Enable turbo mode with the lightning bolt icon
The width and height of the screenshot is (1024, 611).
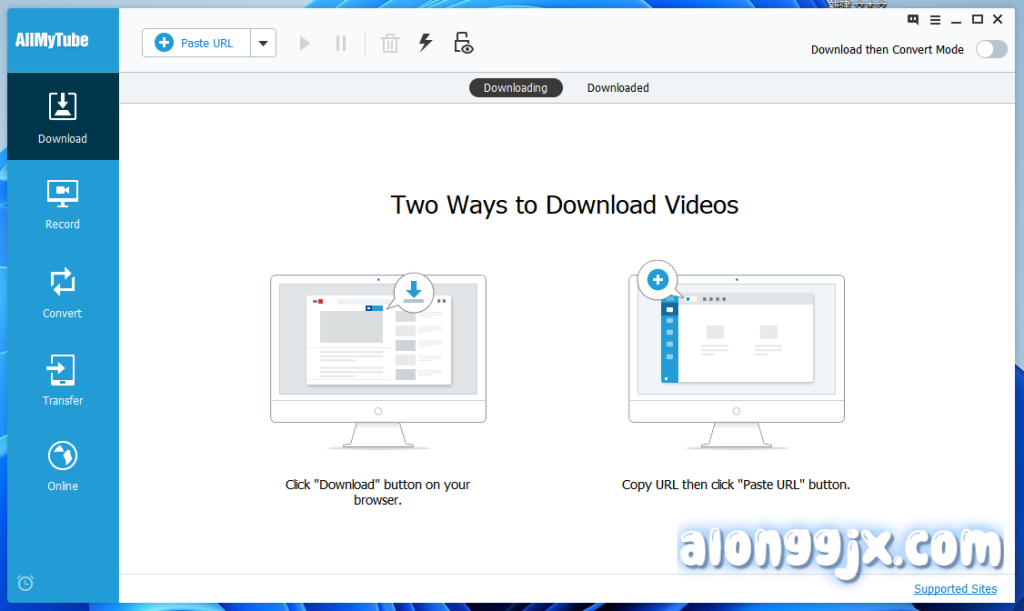click(x=425, y=43)
